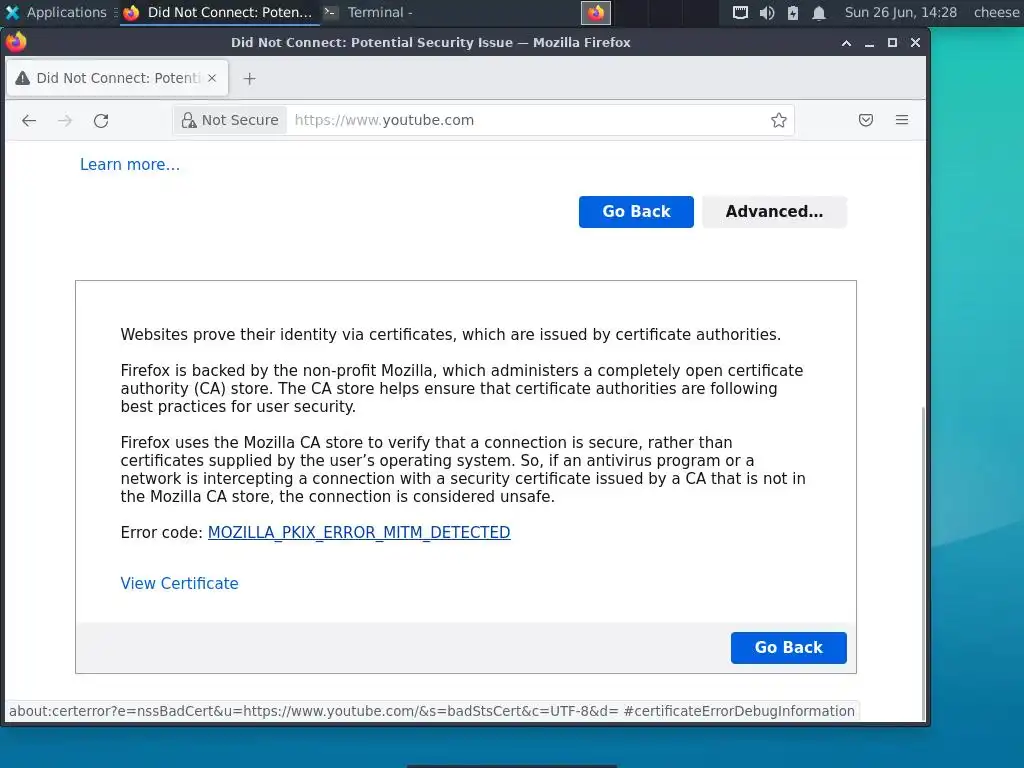This screenshot has width=1024, height=768.
Task: Open the network connection panel icon
Action: pos(740,12)
